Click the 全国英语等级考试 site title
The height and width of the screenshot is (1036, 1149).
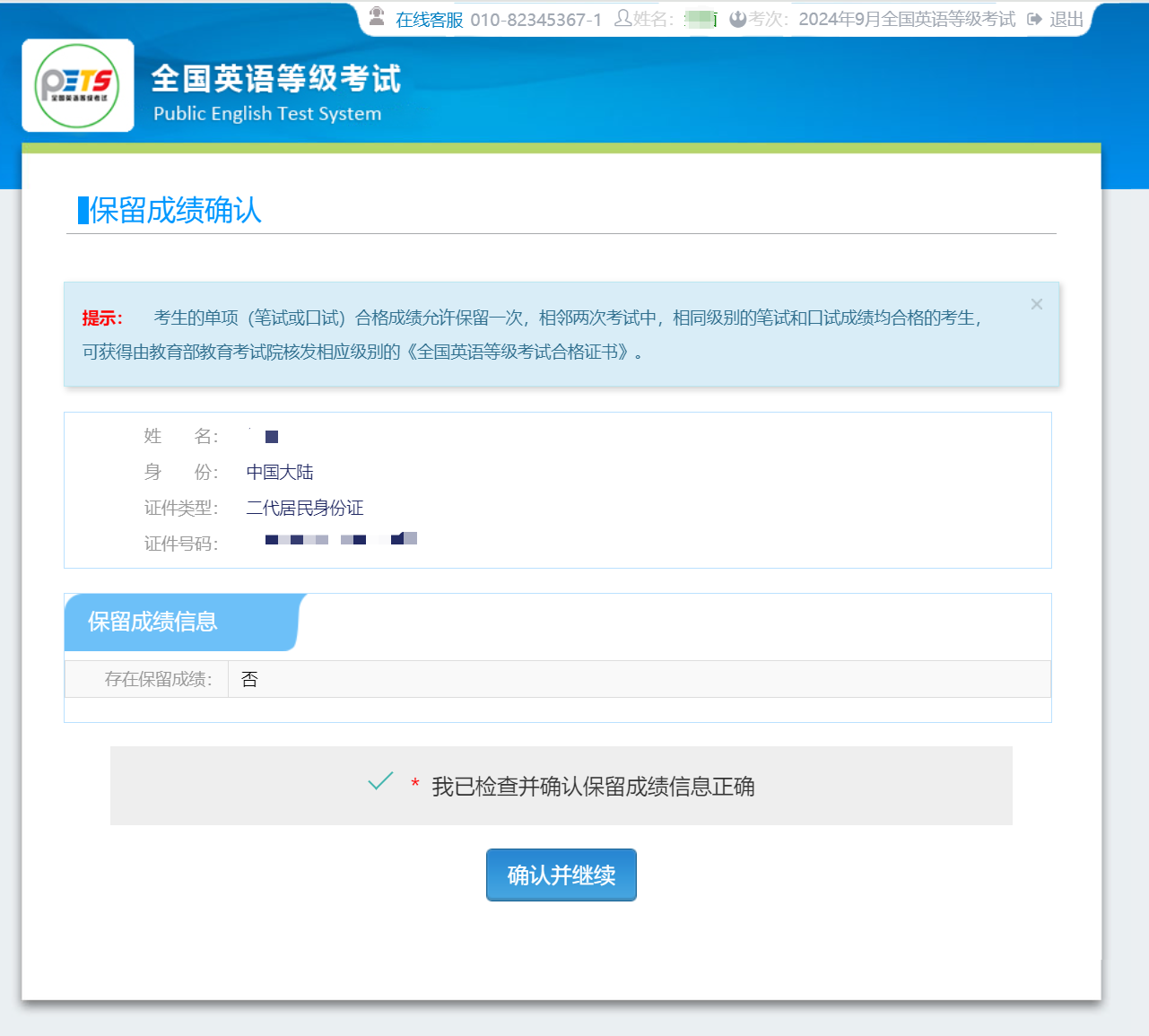275,79
